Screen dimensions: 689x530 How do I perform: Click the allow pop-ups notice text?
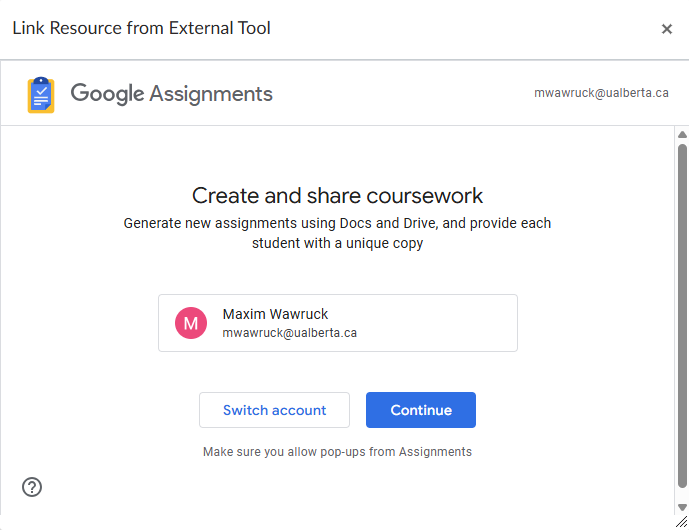click(337, 452)
